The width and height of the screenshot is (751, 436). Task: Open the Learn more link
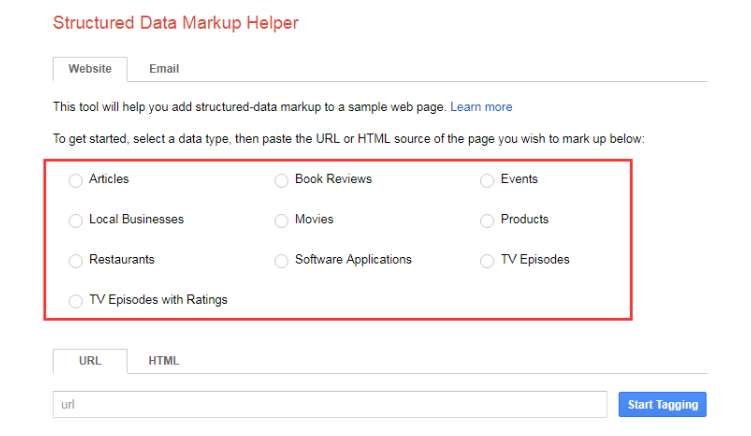click(x=481, y=107)
